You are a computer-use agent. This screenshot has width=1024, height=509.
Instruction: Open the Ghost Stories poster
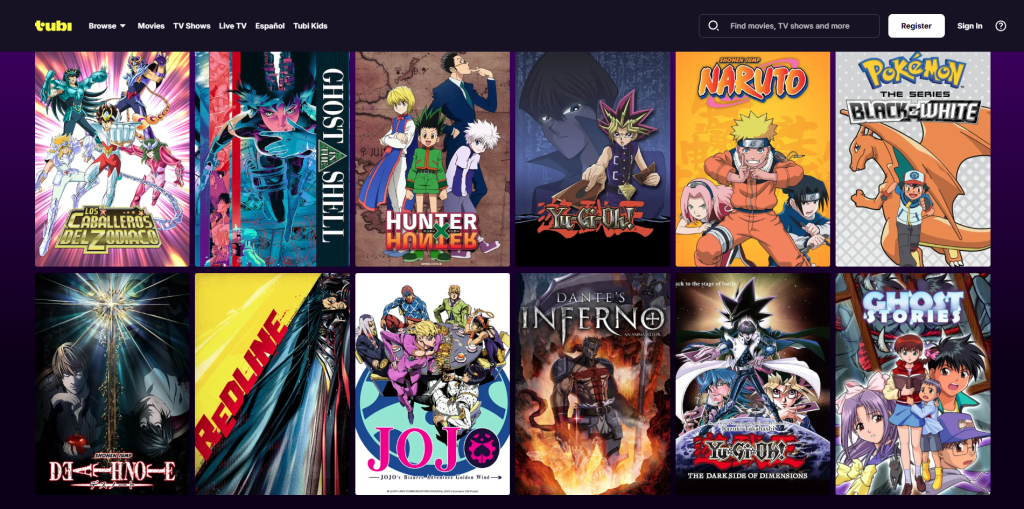tap(913, 384)
